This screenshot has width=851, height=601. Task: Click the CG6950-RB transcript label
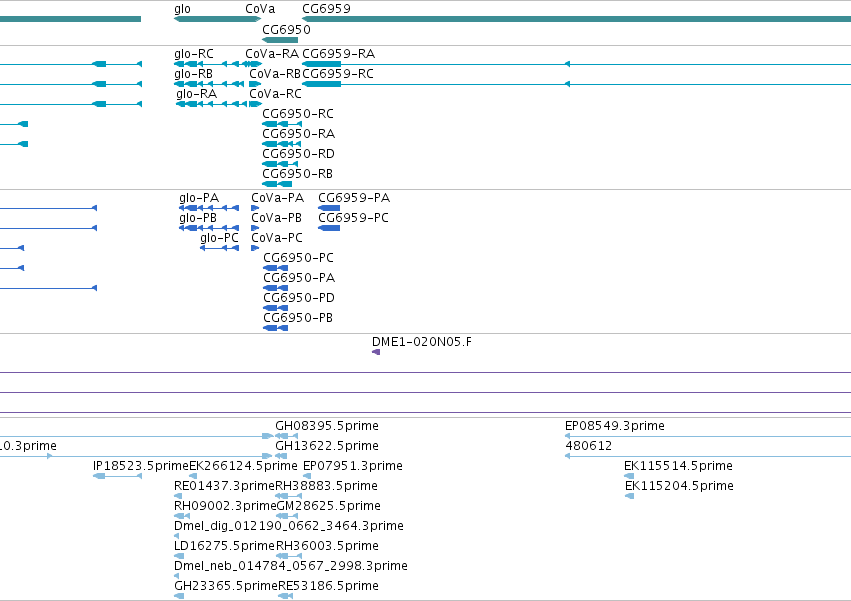click(297, 175)
